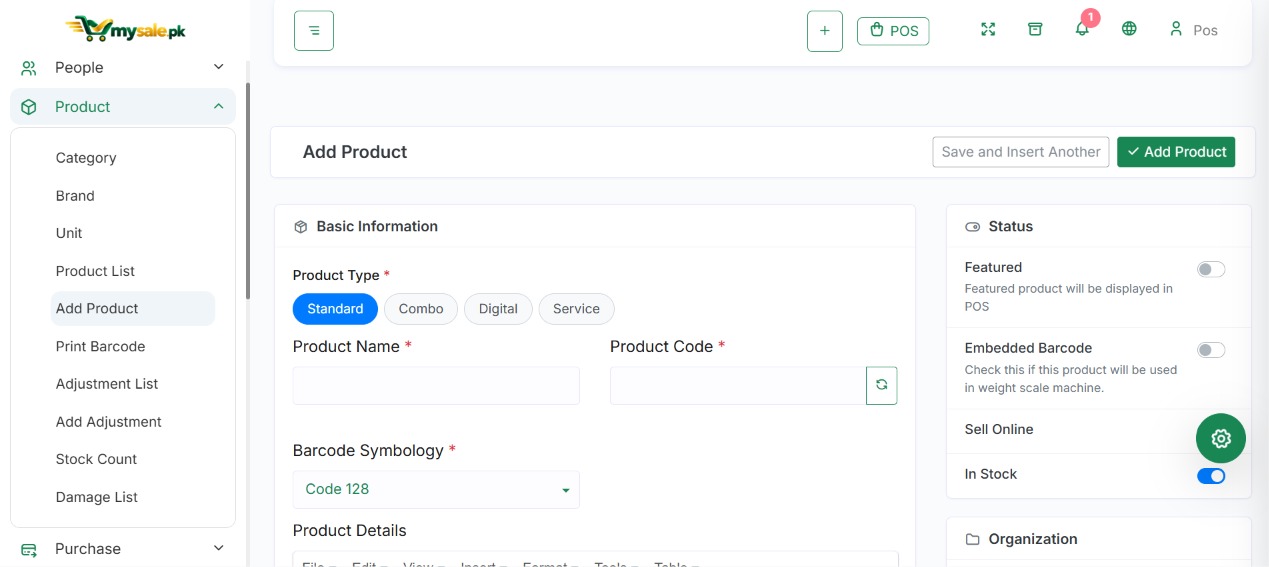Collapse the Product menu chevron

tap(219, 106)
